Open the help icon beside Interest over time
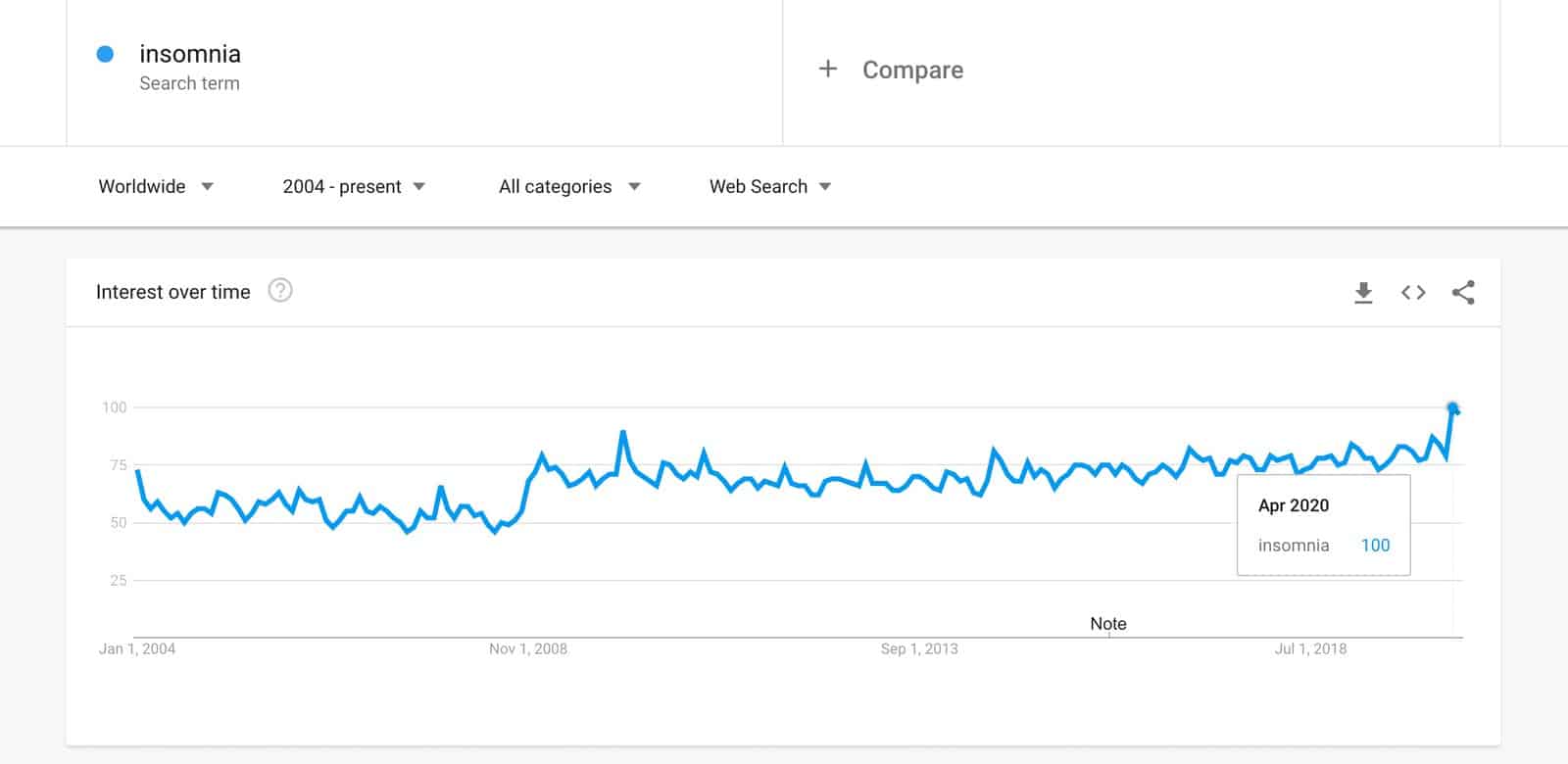1568x764 pixels. coord(280,291)
